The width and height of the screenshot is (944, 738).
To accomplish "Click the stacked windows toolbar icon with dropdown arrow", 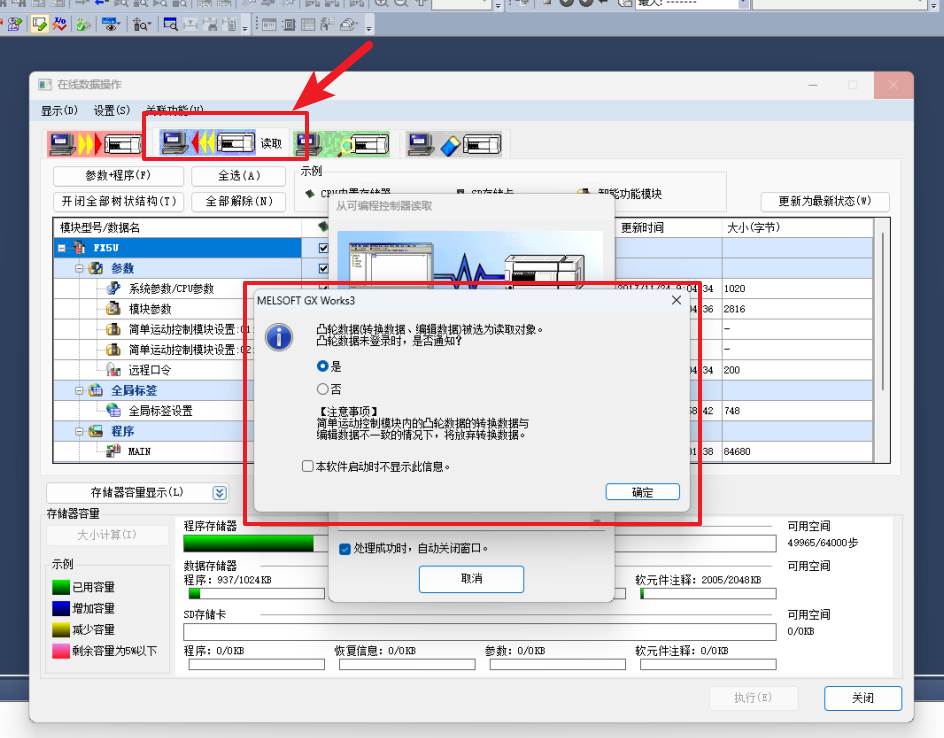I will [x=349, y=25].
